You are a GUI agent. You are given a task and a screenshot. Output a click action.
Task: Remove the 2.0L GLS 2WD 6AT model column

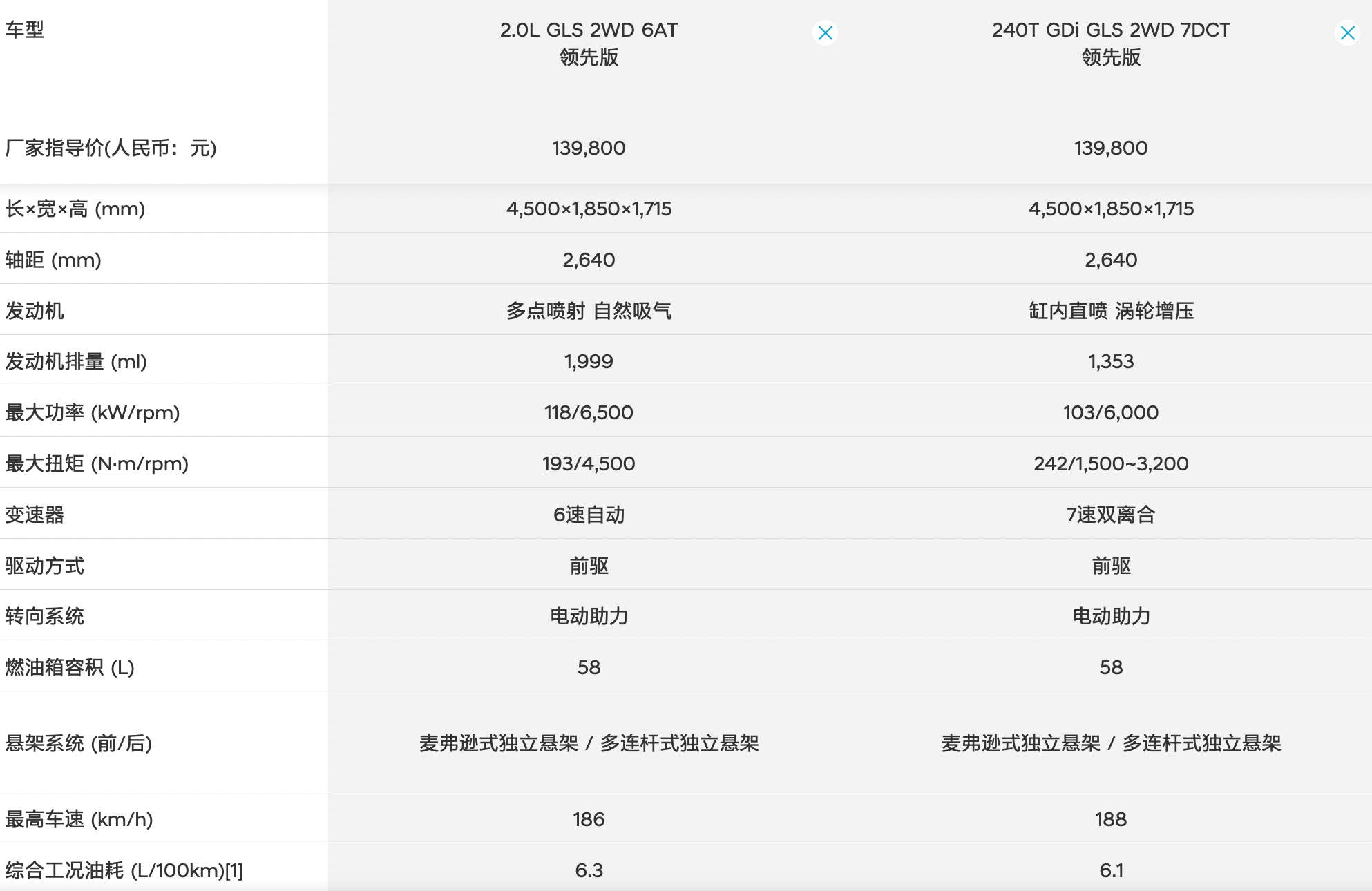click(x=825, y=32)
